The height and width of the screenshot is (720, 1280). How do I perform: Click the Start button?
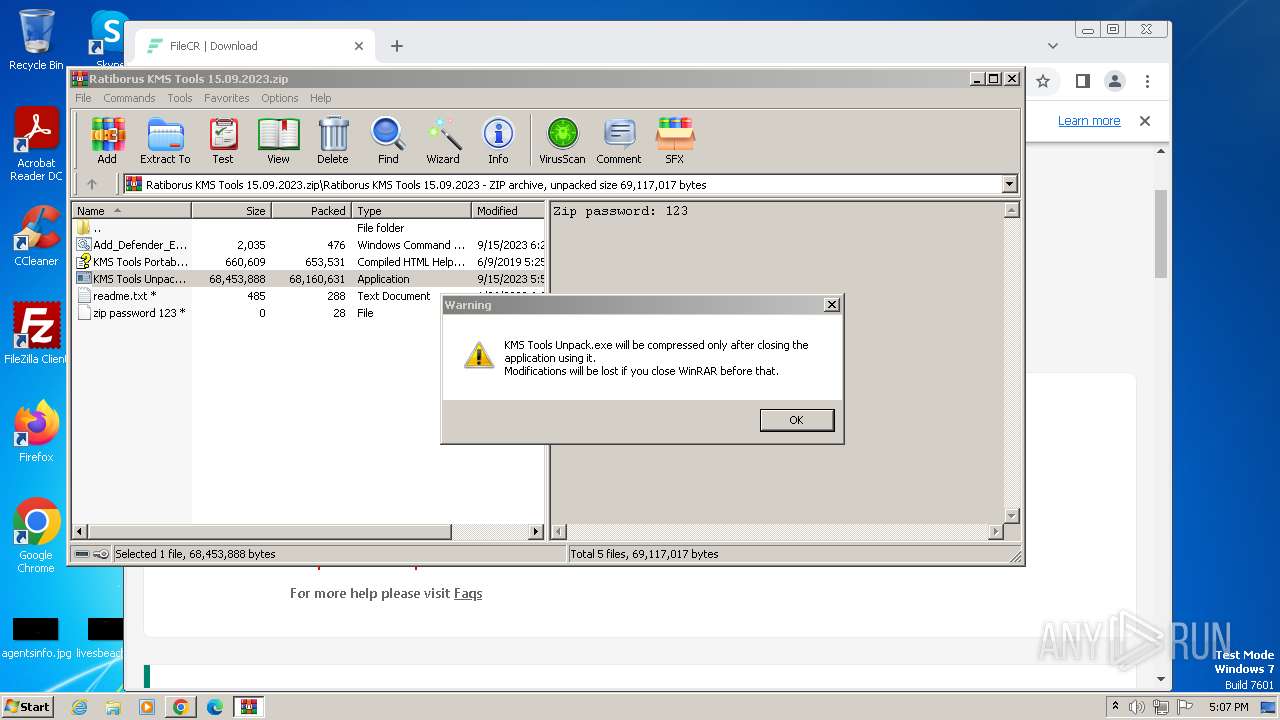27,706
